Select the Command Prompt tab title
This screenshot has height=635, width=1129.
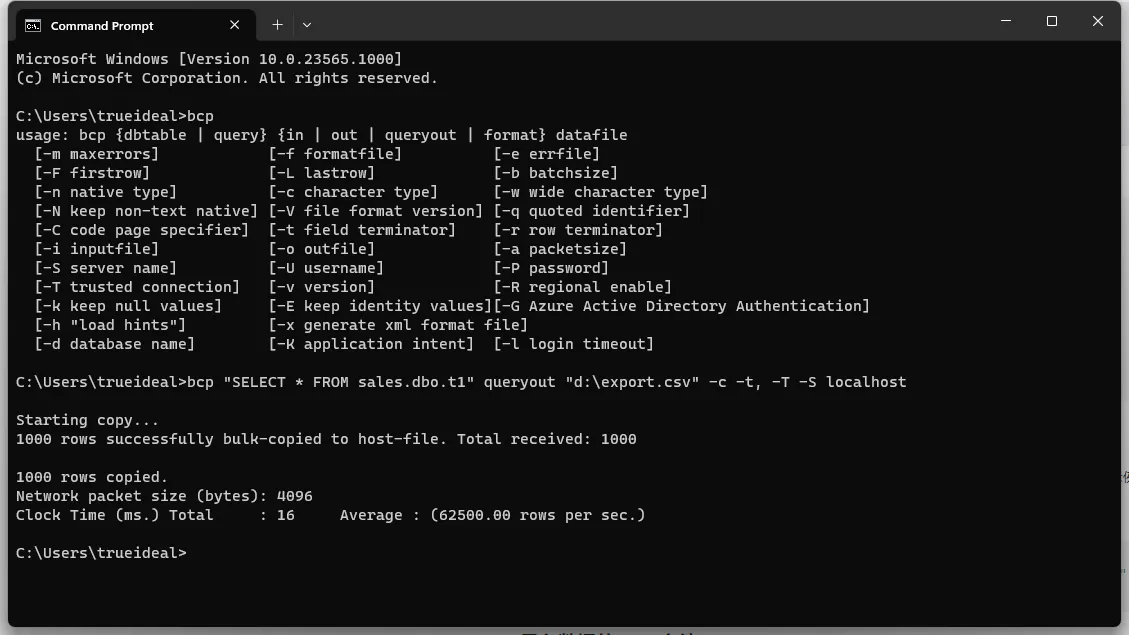click(x=102, y=25)
